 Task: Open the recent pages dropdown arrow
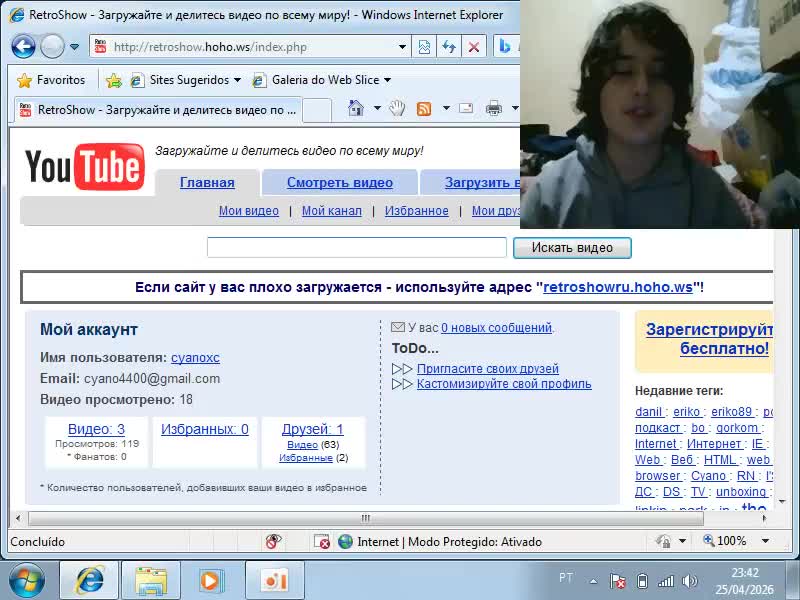pyautogui.click(x=75, y=47)
